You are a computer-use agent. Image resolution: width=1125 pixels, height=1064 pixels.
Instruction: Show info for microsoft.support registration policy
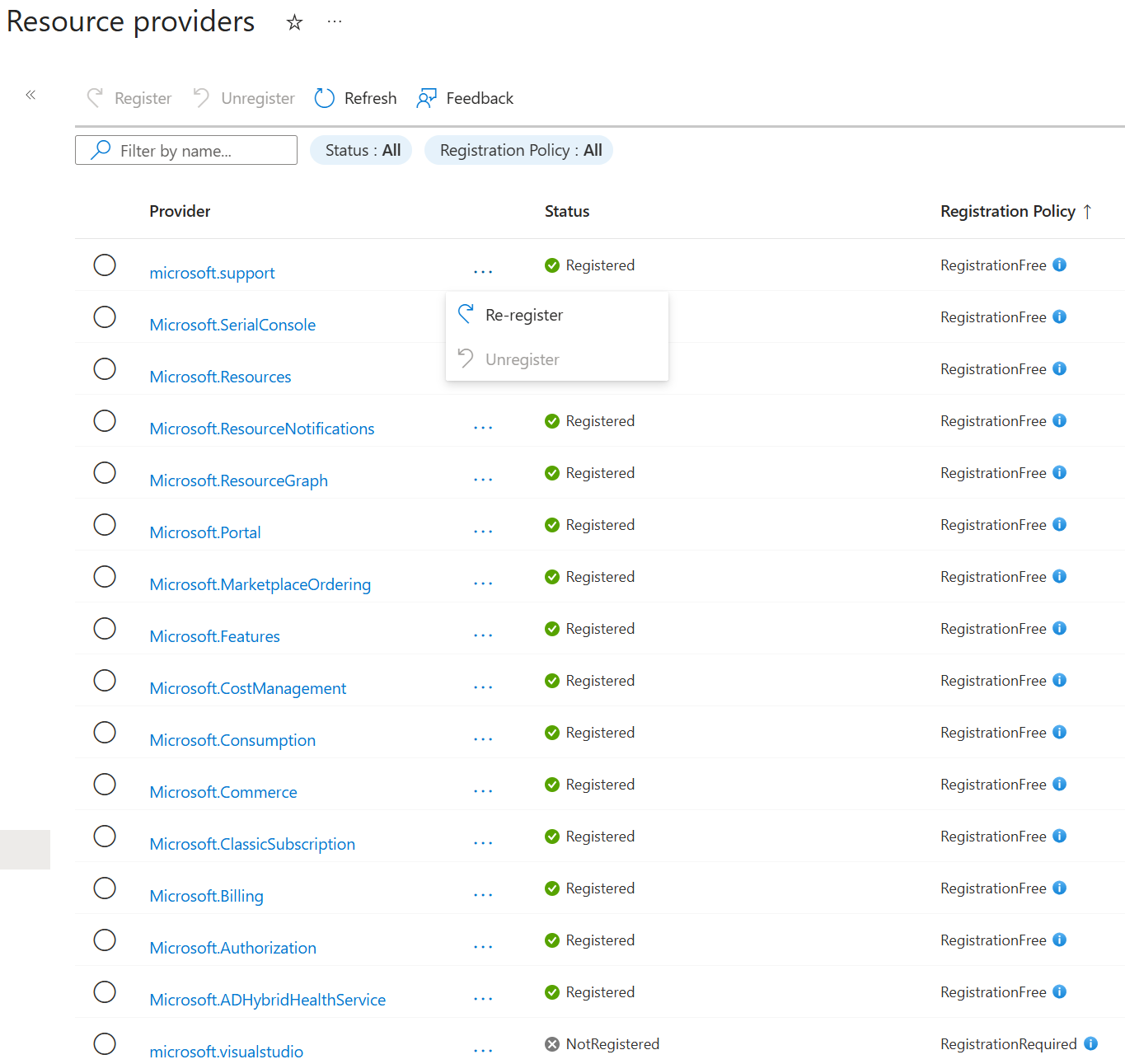(x=1060, y=265)
